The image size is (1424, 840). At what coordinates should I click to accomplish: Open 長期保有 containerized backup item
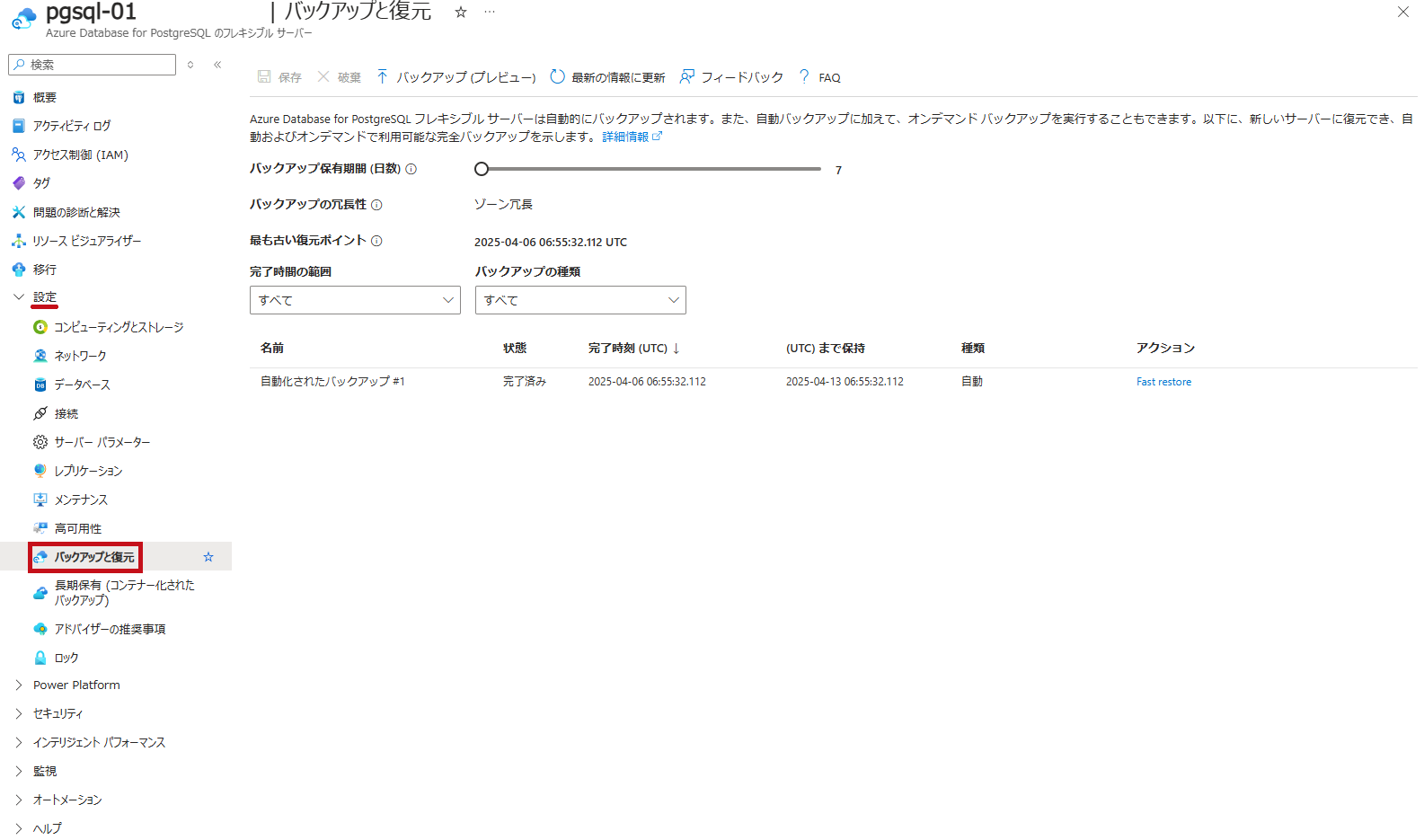124,592
